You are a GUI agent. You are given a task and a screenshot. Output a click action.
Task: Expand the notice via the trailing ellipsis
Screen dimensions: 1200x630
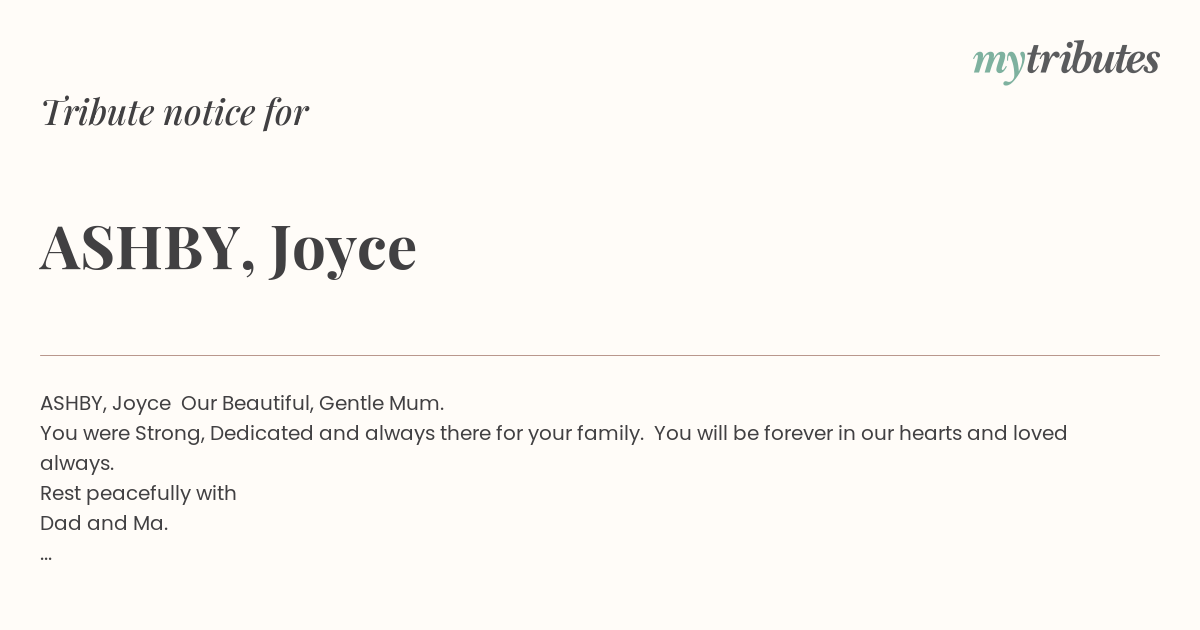click(46, 554)
